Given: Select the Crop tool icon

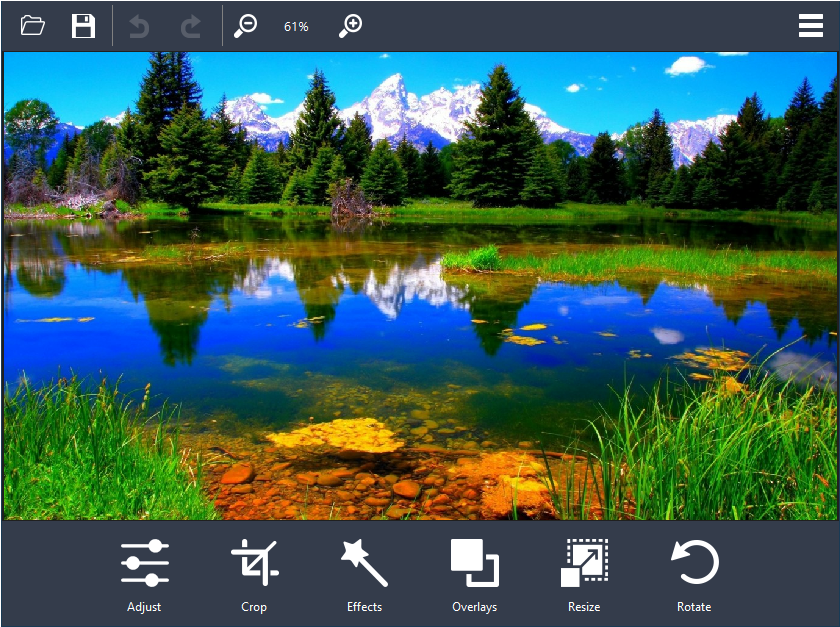Looking at the screenshot, I should point(254,563).
